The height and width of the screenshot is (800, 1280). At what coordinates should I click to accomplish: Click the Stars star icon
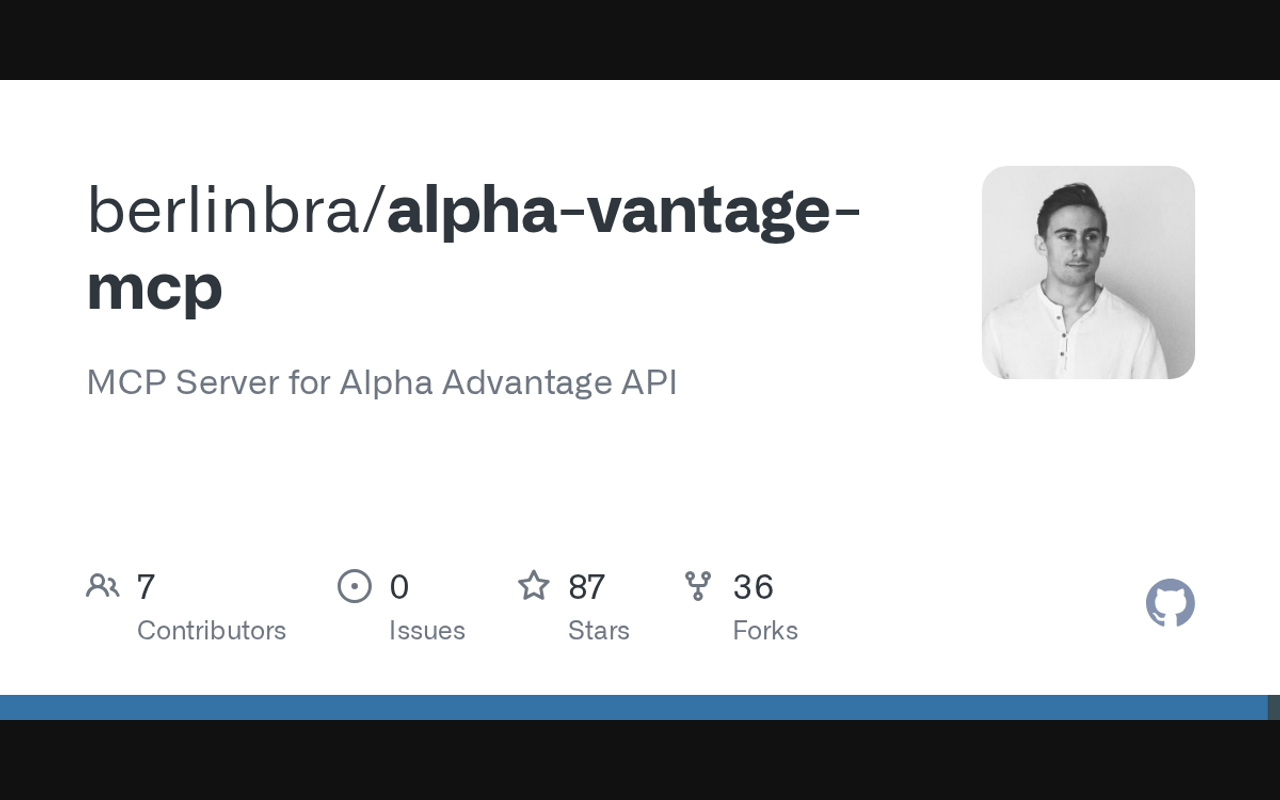pyautogui.click(x=534, y=586)
